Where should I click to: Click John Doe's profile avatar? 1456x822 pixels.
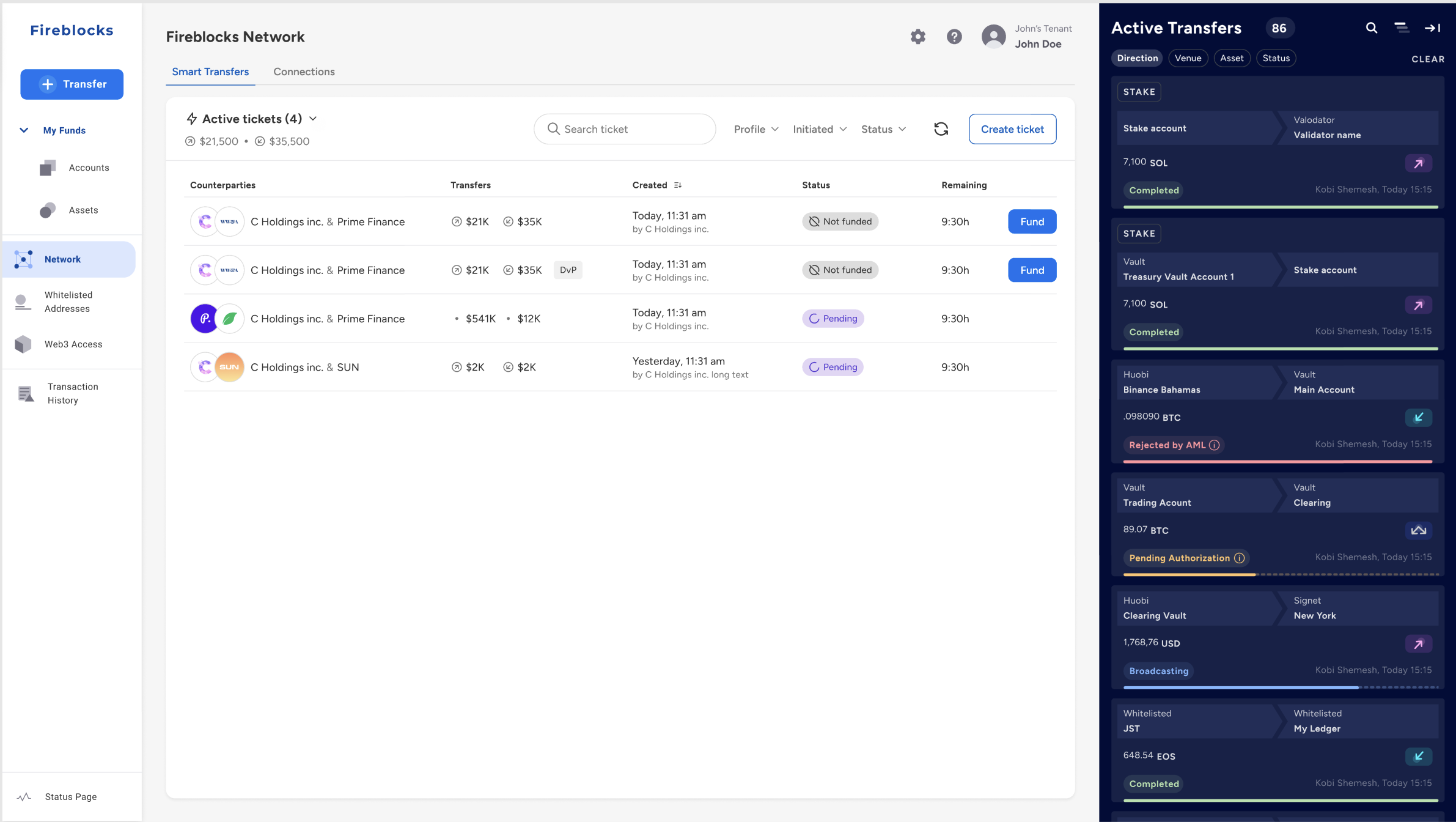pyautogui.click(x=993, y=37)
